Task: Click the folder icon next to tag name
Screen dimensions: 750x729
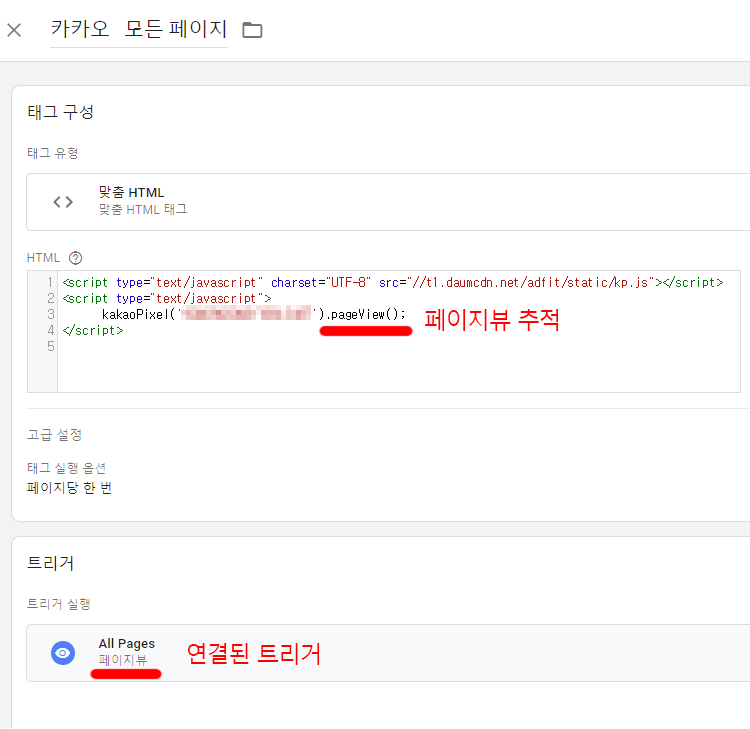Action: click(252, 30)
